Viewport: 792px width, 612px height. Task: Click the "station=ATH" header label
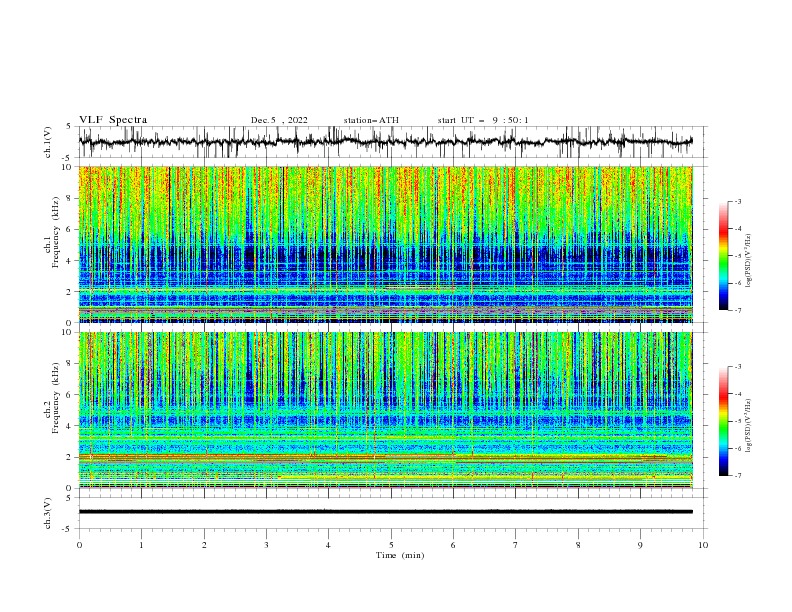371,120
